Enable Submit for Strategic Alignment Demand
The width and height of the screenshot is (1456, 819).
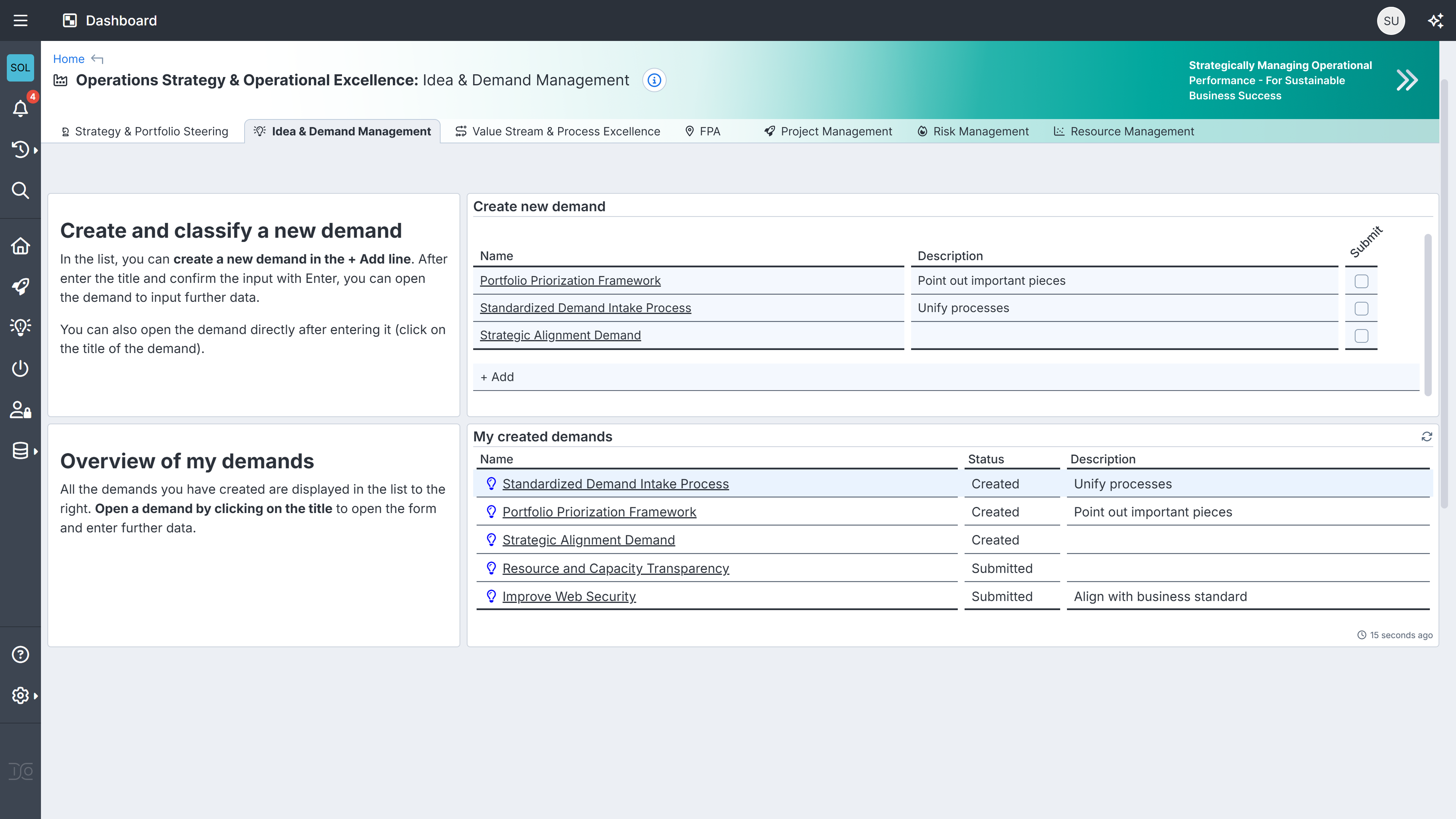1361,336
